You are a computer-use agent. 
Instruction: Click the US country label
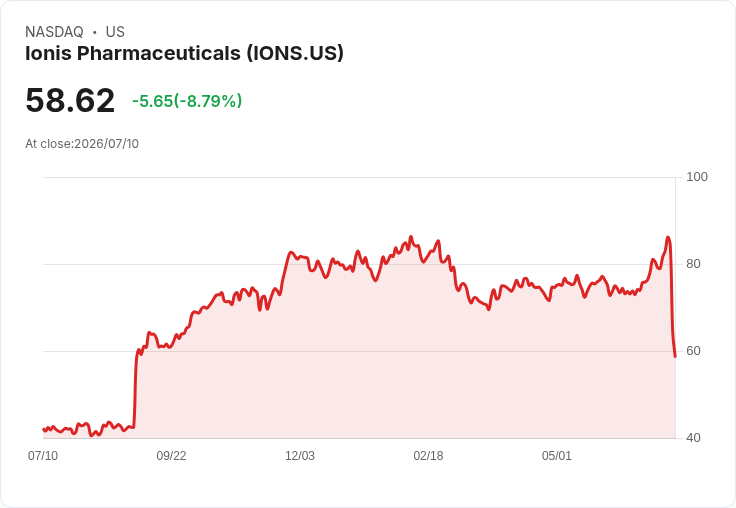pyautogui.click(x=115, y=32)
